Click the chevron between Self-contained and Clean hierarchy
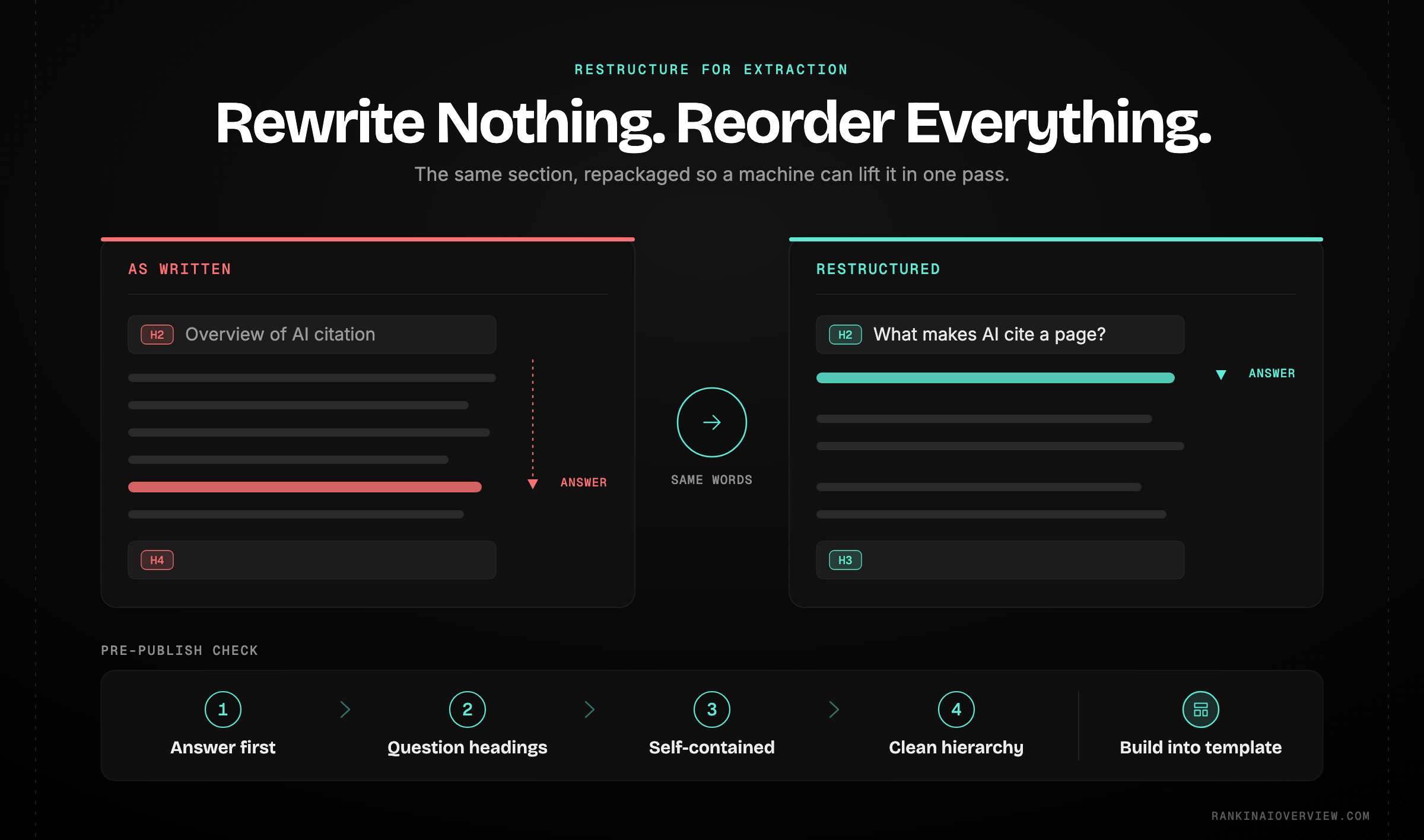The height and width of the screenshot is (840, 1424). (834, 709)
